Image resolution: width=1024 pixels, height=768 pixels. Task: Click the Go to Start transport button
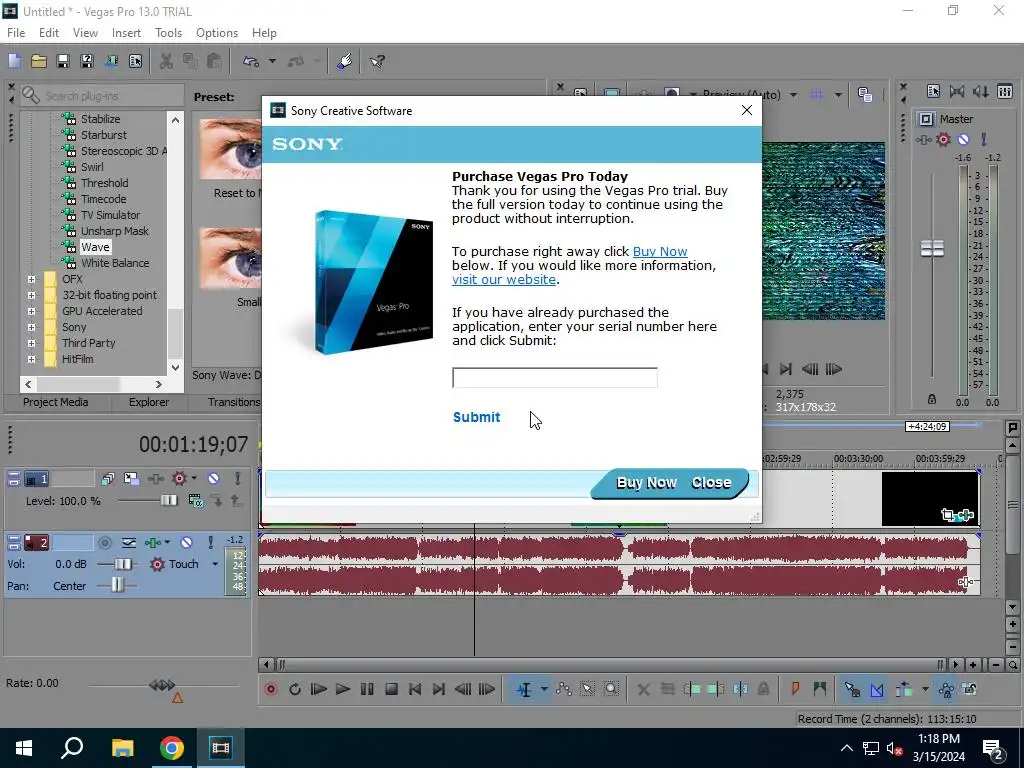(x=415, y=689)
